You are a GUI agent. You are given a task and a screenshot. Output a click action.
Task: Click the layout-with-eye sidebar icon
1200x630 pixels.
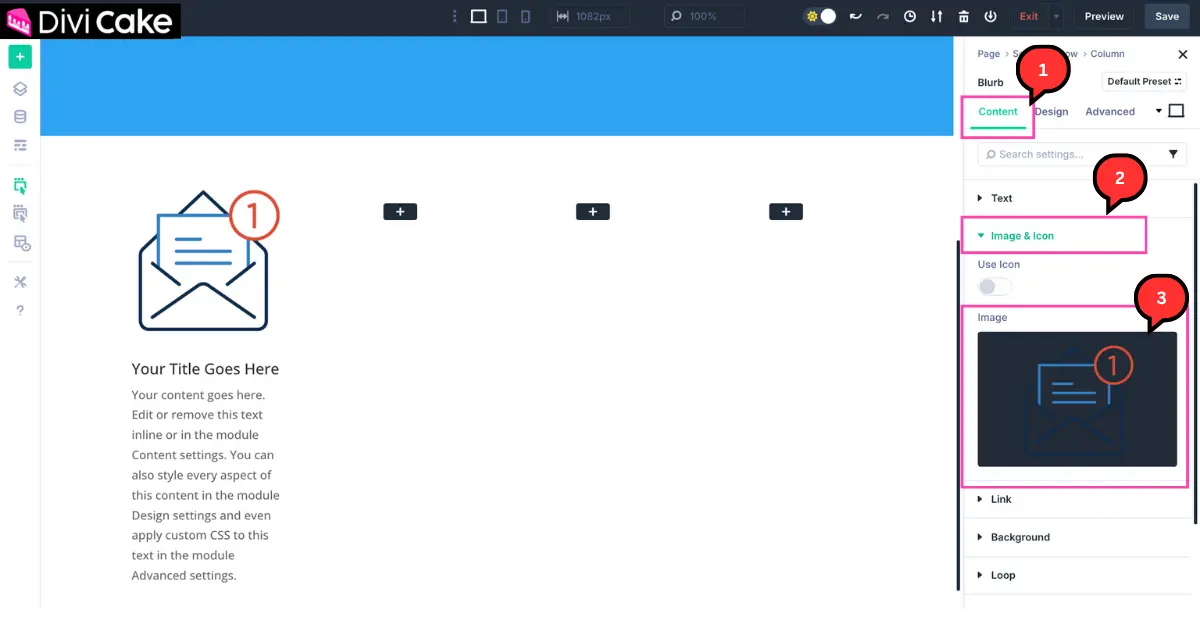coord(21,243)
